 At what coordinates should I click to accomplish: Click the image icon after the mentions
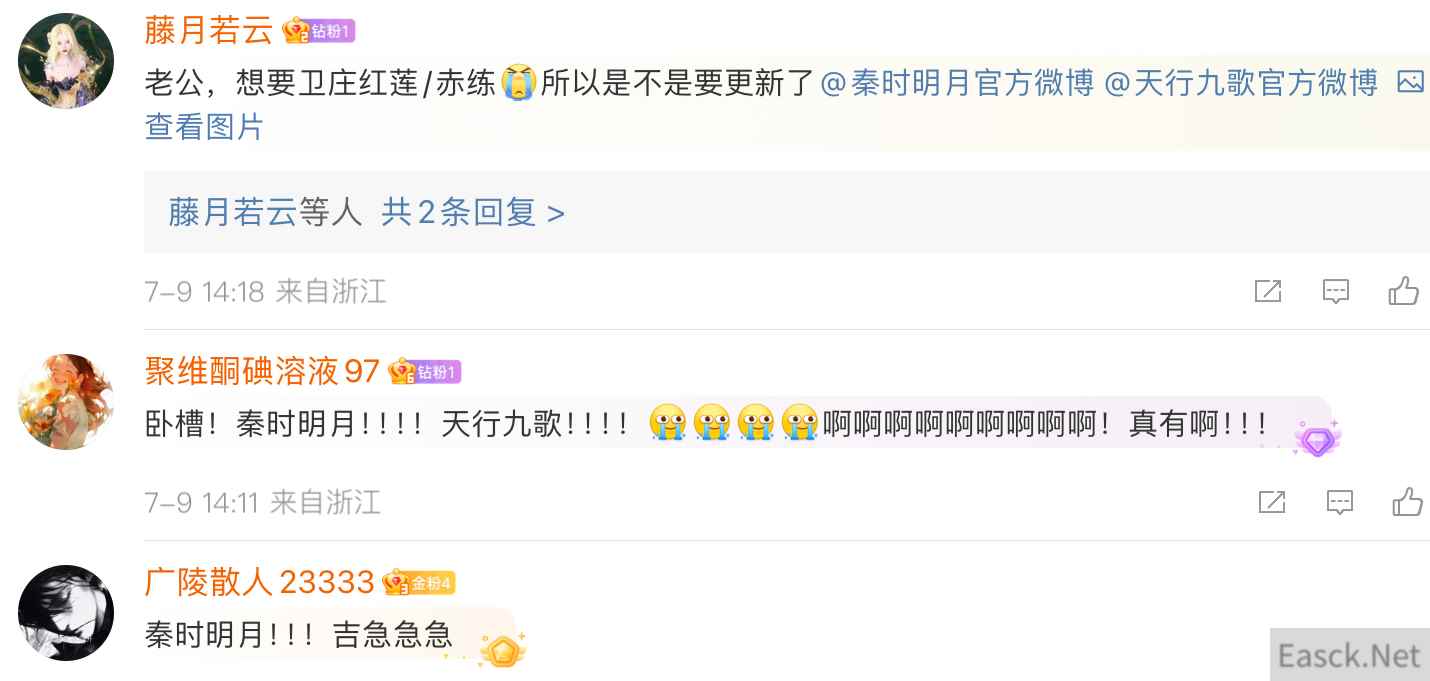[x=1409, y=83]
